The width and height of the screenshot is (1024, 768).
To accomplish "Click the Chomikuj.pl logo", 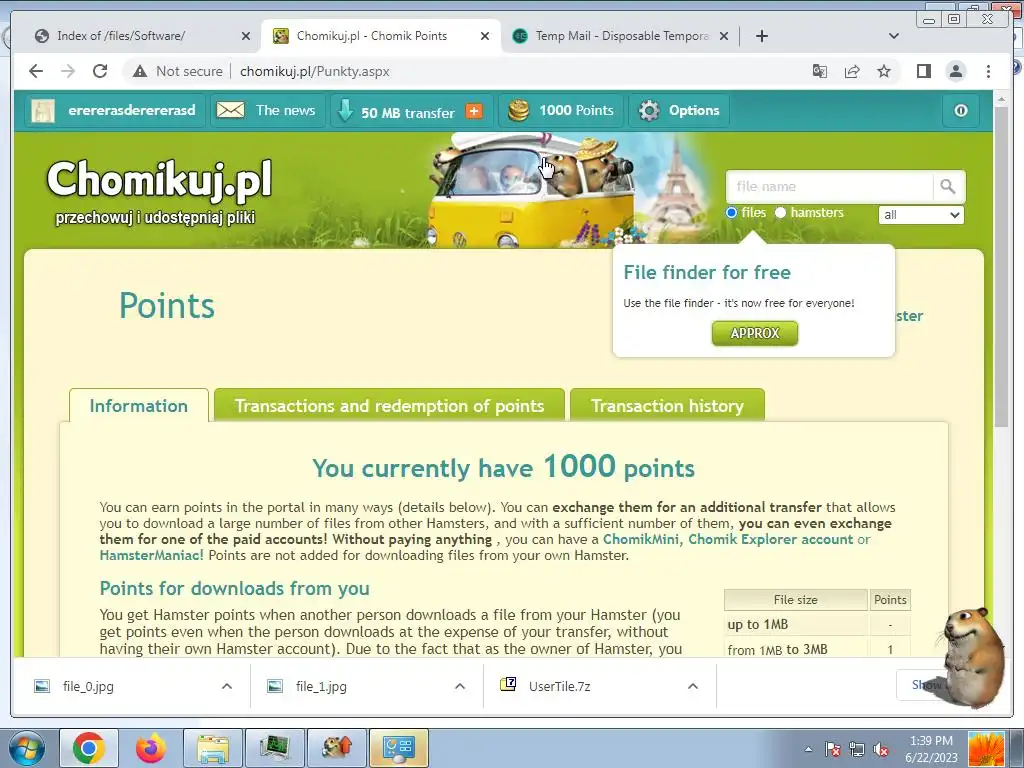I will pyautogui.click(x=159, y=180).
